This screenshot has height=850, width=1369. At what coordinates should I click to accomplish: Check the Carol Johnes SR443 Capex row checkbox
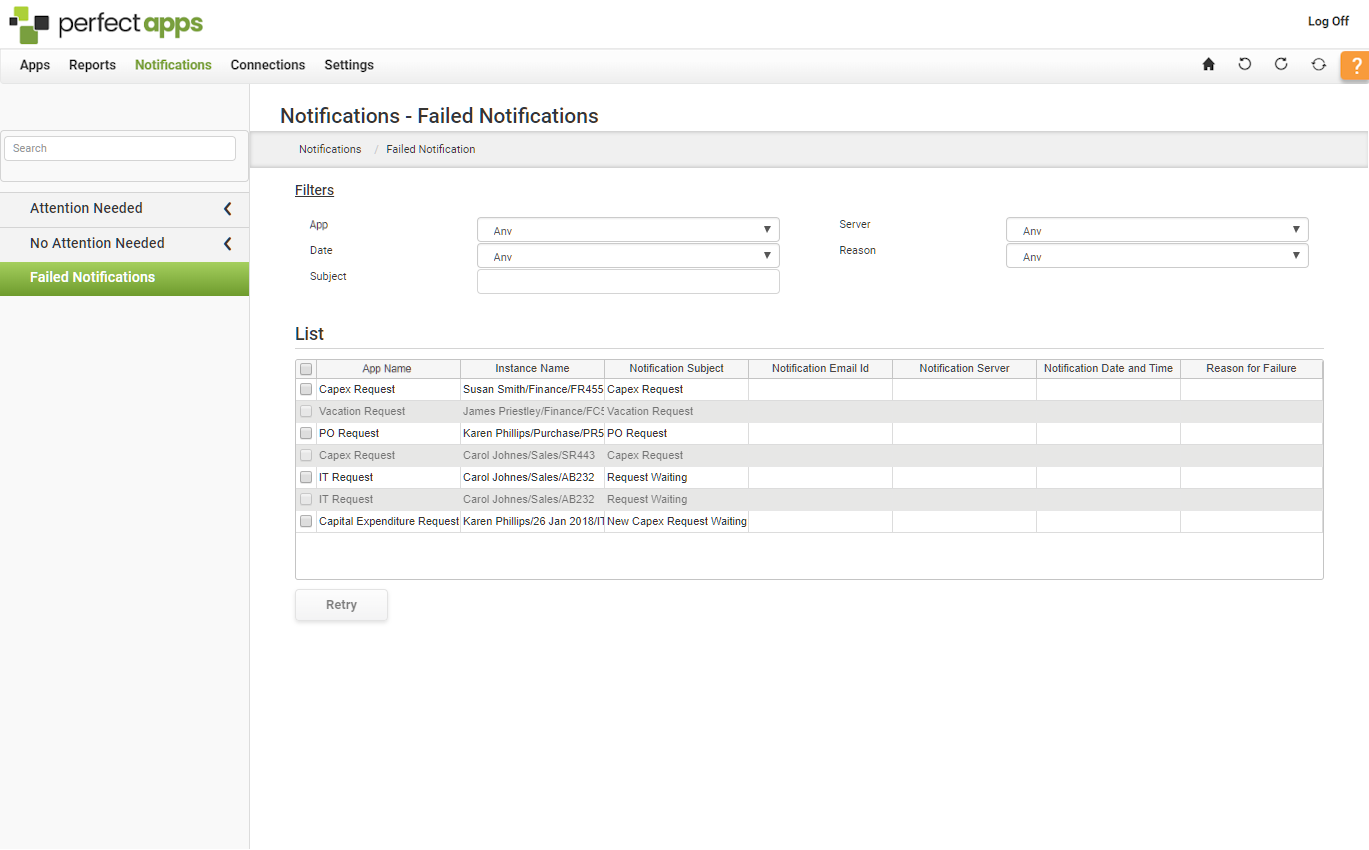click(306, 456)
